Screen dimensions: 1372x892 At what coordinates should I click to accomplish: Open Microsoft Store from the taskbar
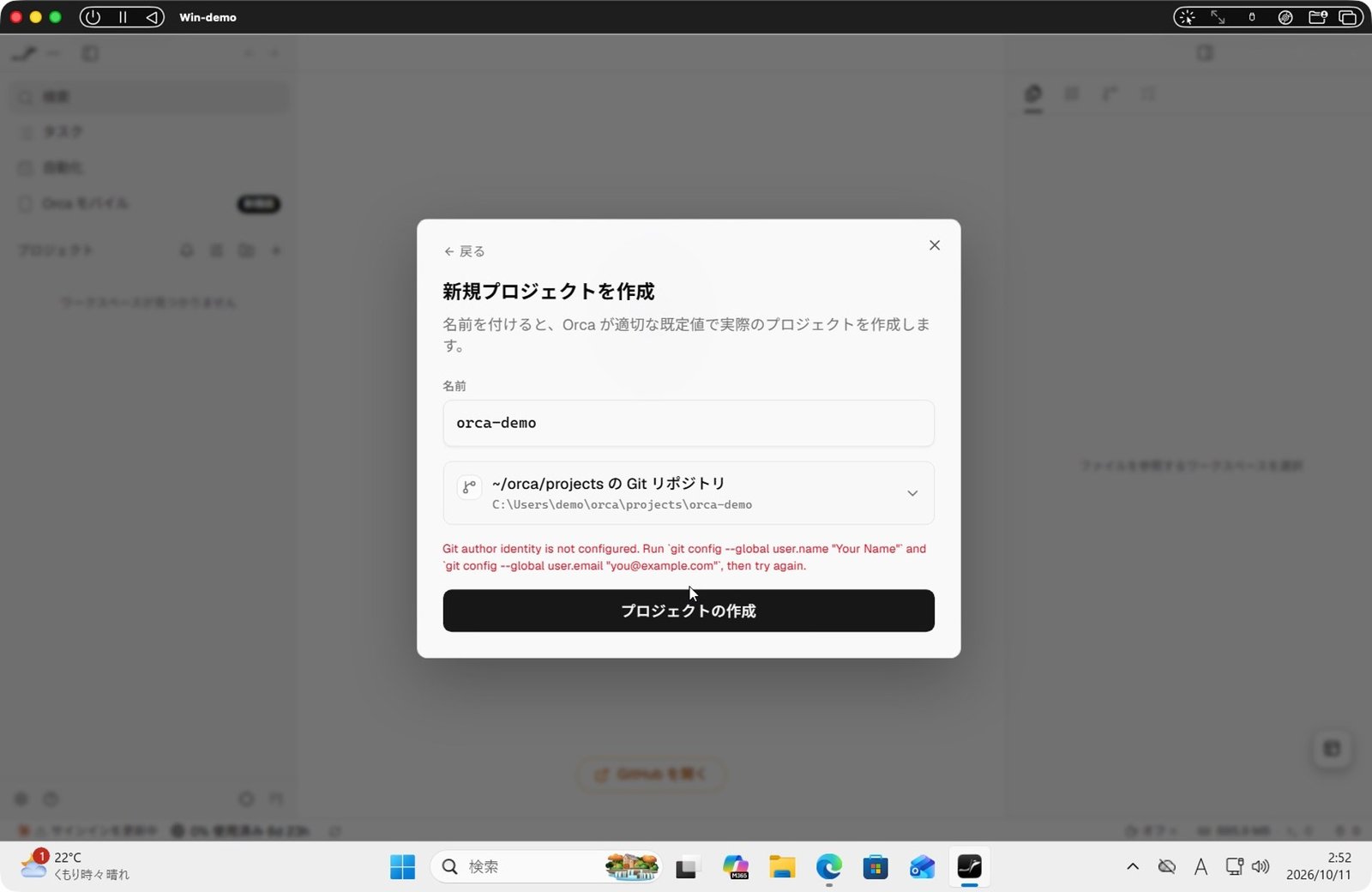876,867
